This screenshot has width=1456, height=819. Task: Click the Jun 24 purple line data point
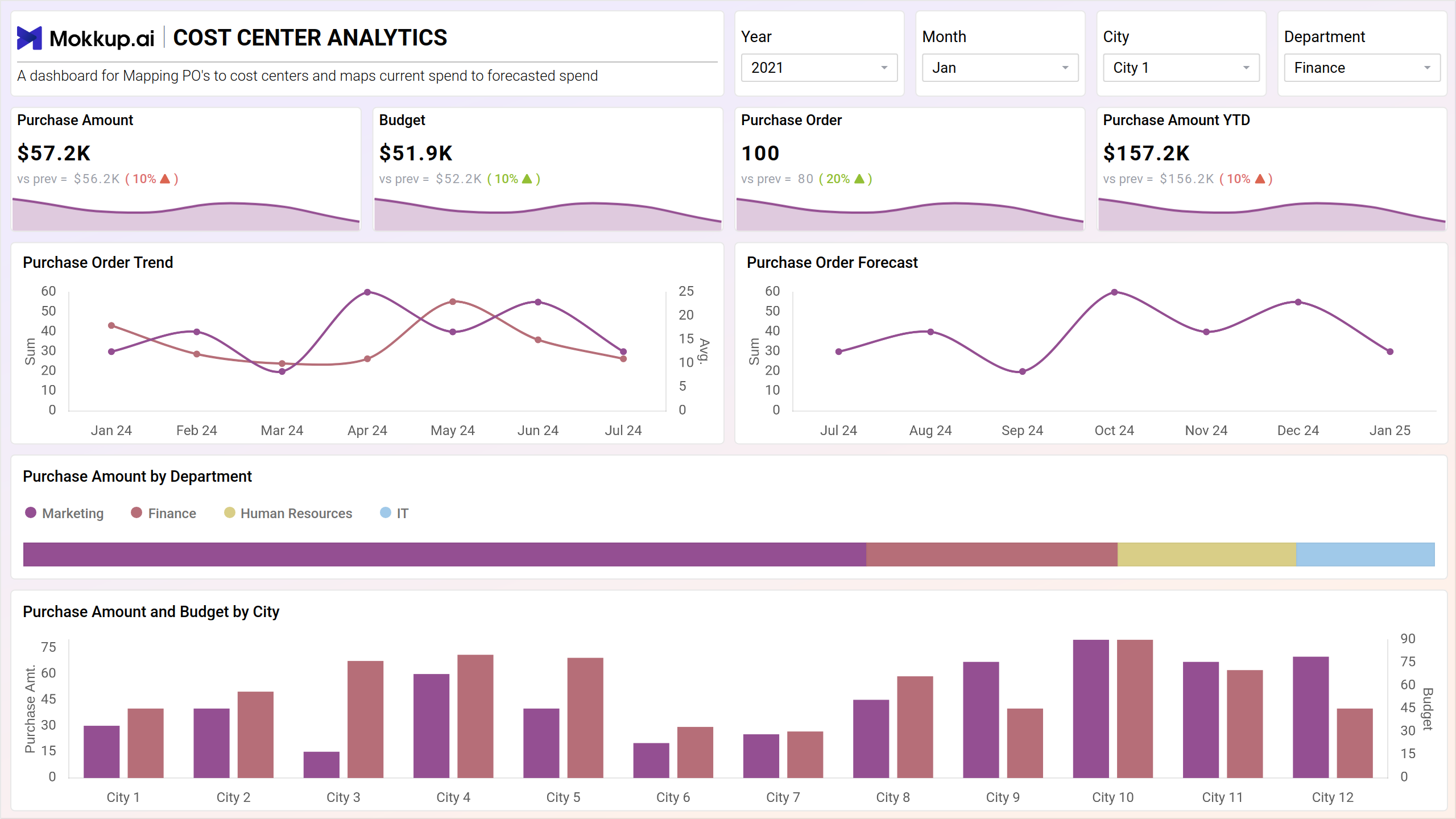tap(538, 302)
